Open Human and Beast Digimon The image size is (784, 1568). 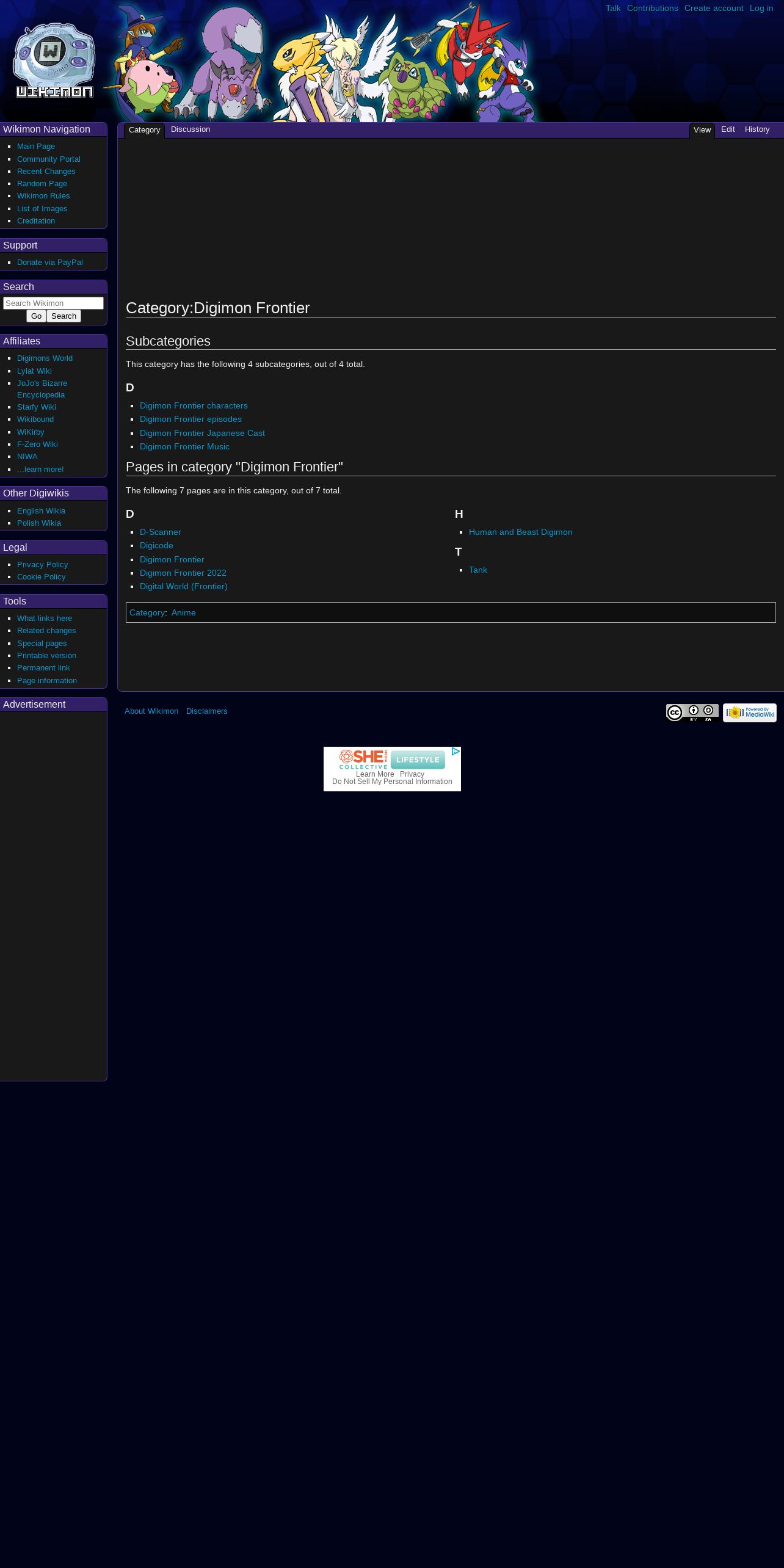point(521,532)
